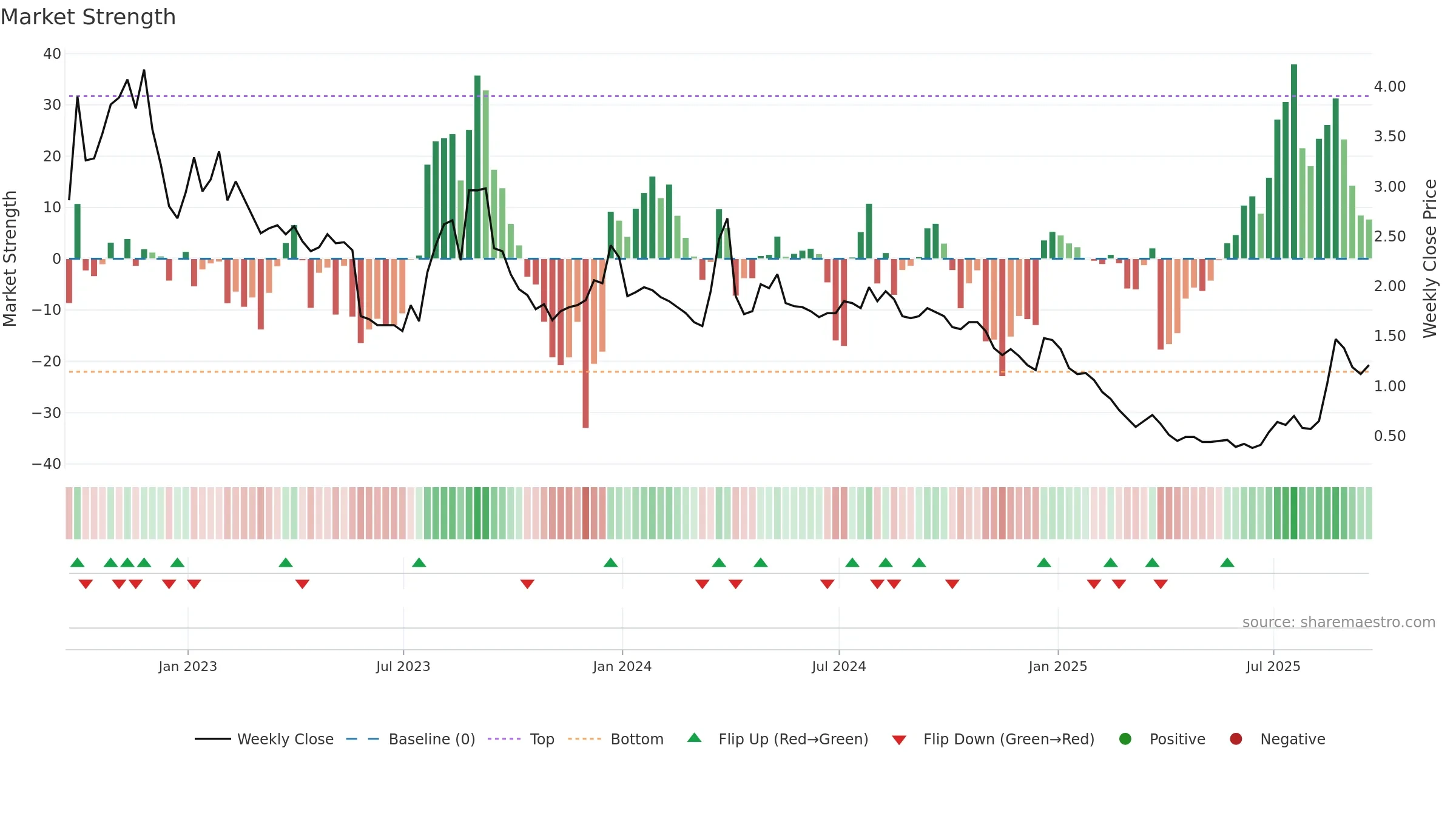Viewport: 1456px width, 819px height.
Task: Click the flip-up triangle just before Jan 2024
Action: click(x=611, y=562)
